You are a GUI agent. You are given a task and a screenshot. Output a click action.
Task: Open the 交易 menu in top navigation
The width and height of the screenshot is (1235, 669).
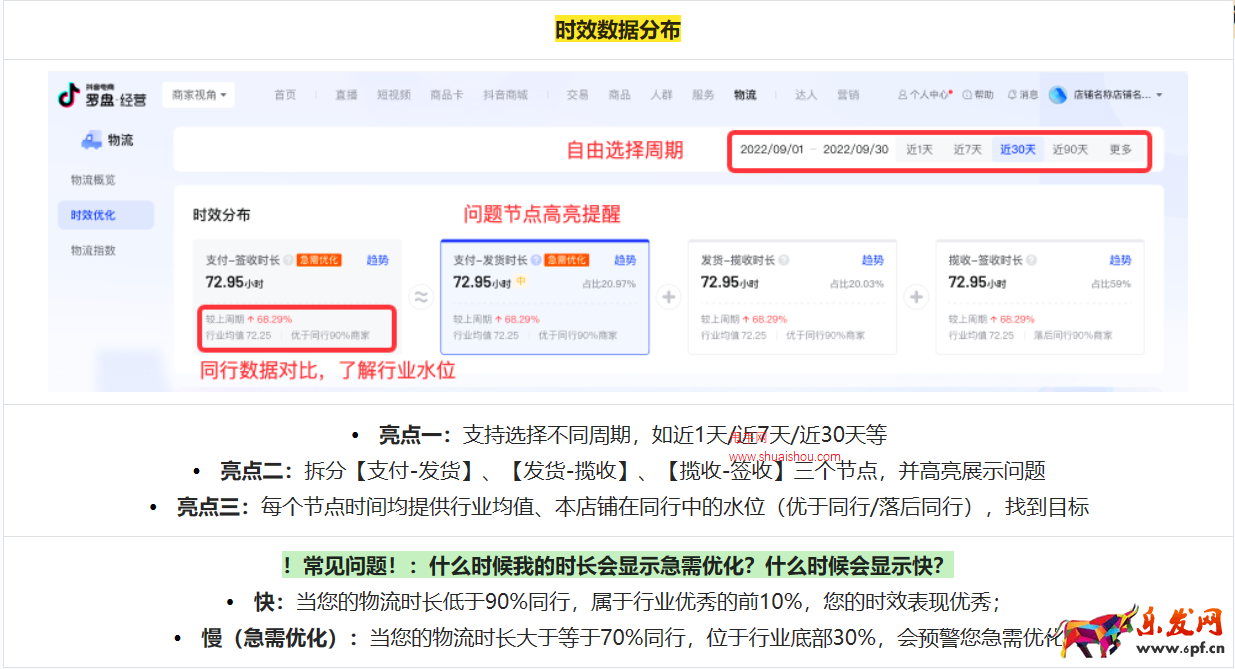[576, 96]
